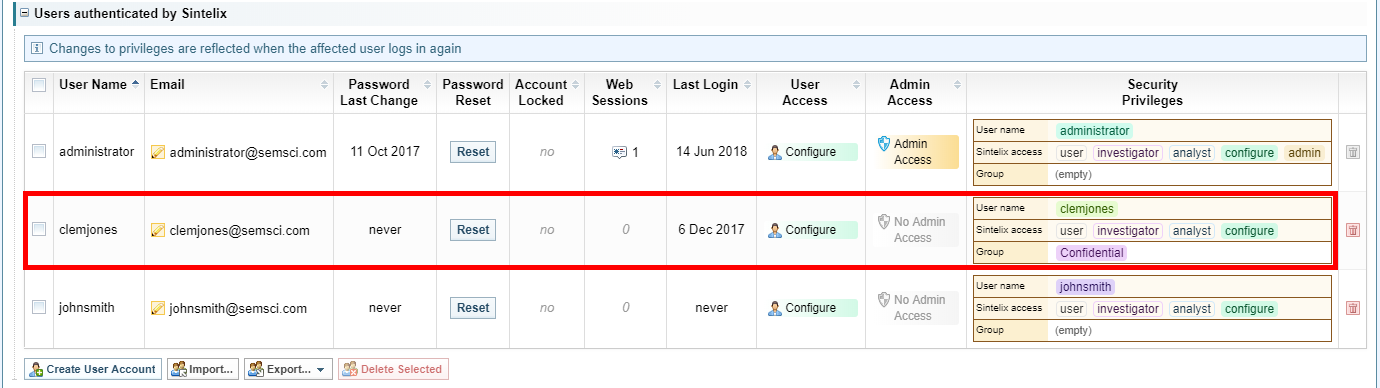Click the Confidential group tag

(1091, 253)
